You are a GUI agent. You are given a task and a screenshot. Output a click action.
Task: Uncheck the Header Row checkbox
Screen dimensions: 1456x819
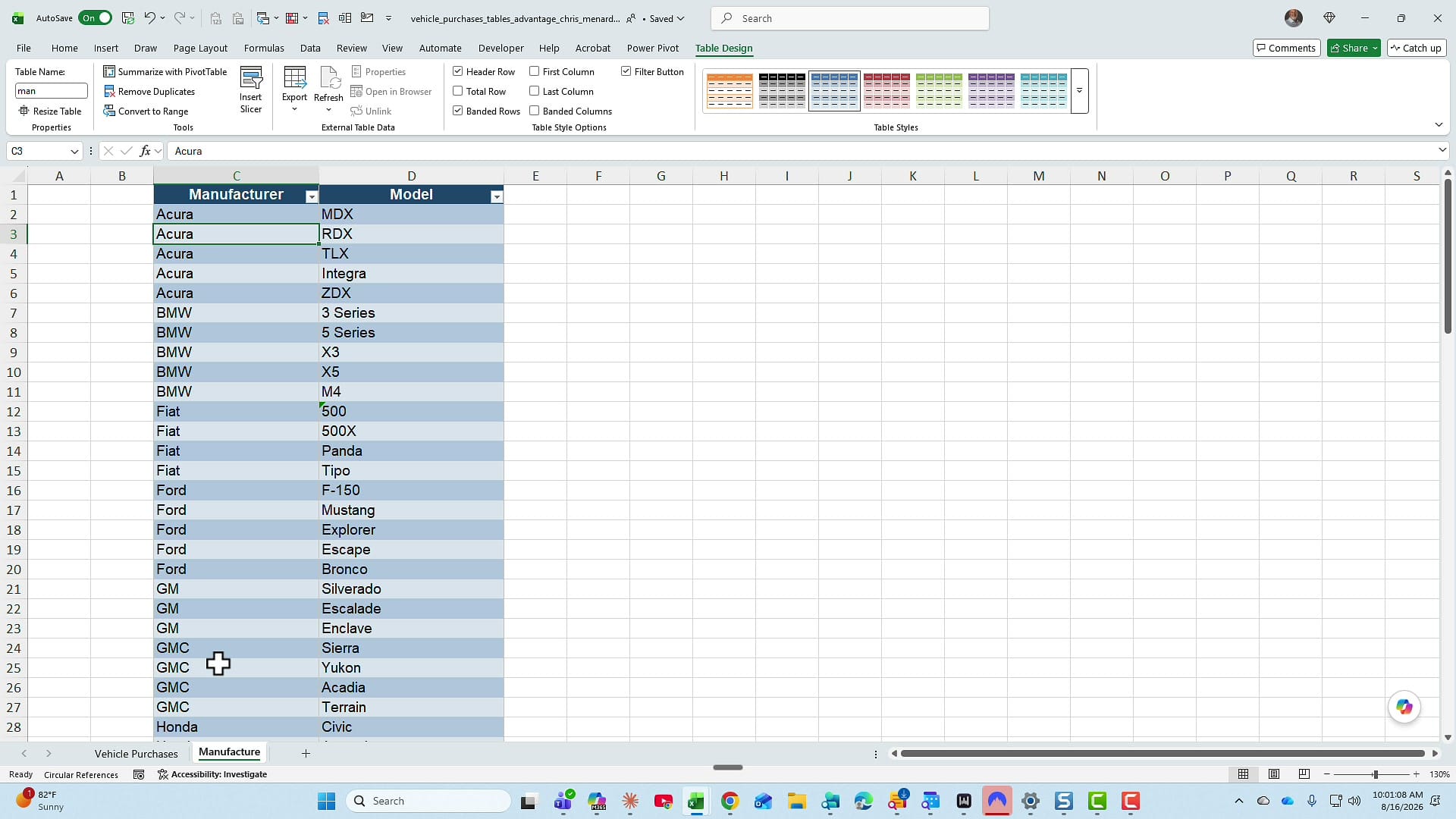[x=458, y=71]
